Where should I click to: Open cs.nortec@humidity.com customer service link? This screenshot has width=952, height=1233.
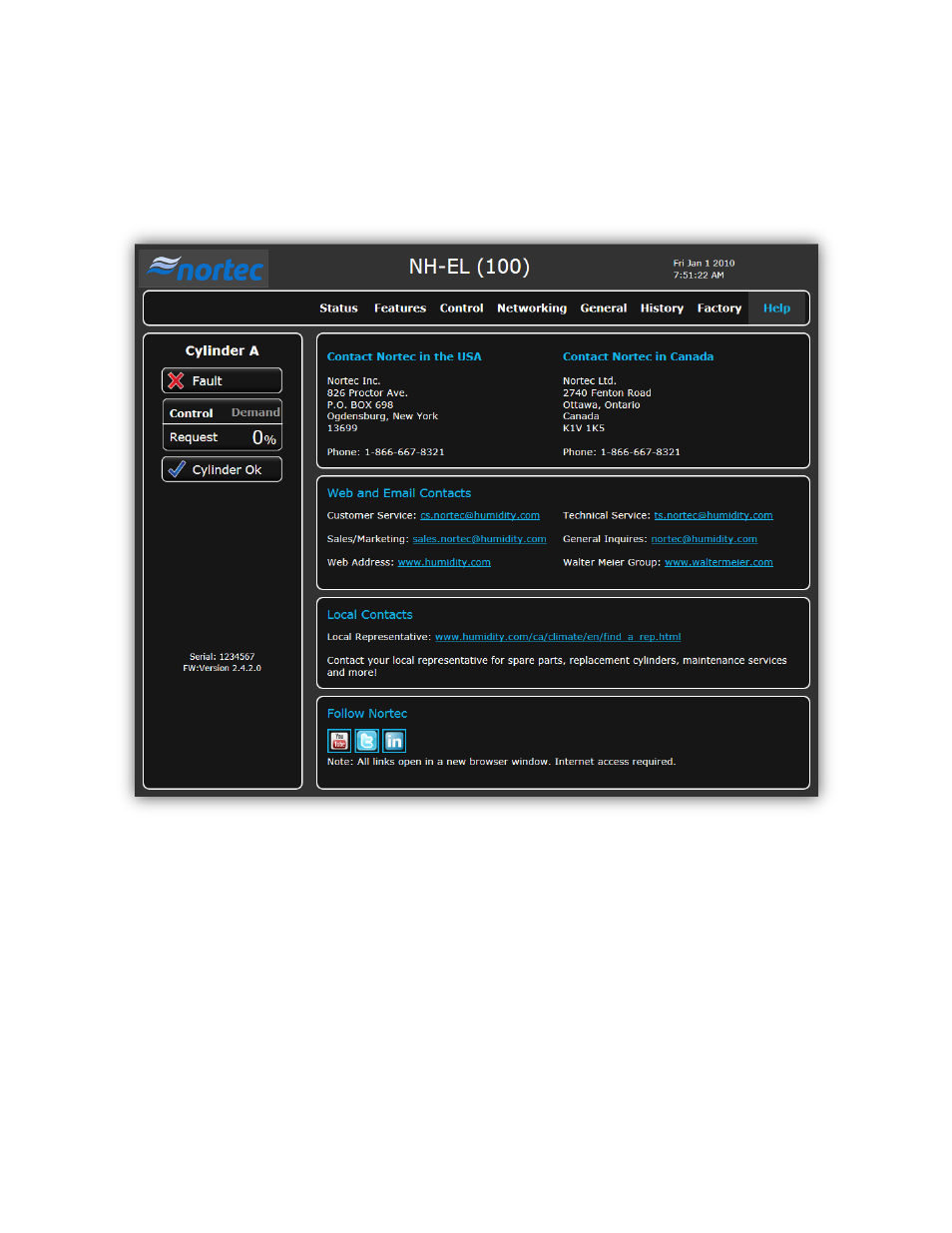pyautogui.click(x=480, y=516)
